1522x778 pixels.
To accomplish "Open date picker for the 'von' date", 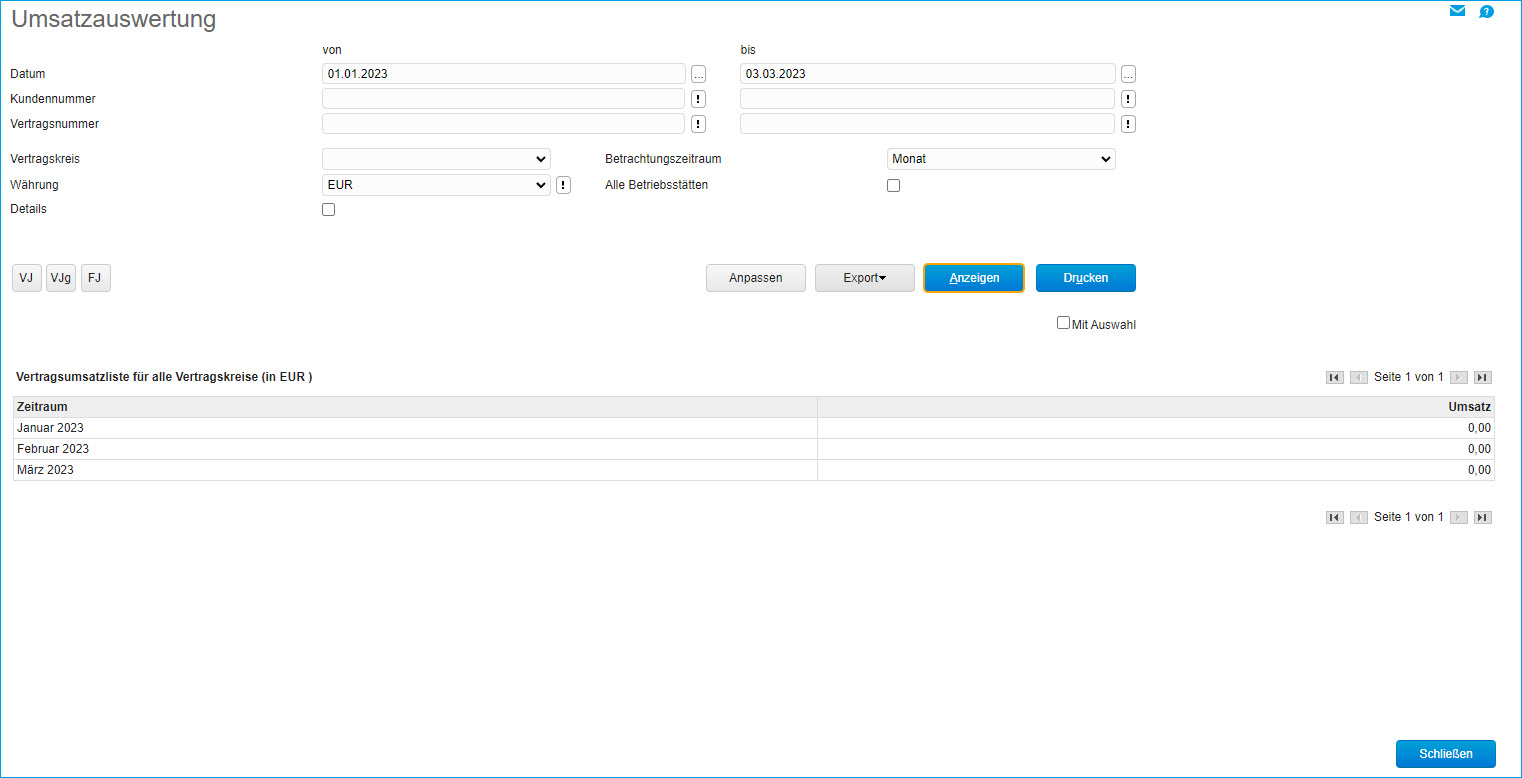I will point(698,74).
